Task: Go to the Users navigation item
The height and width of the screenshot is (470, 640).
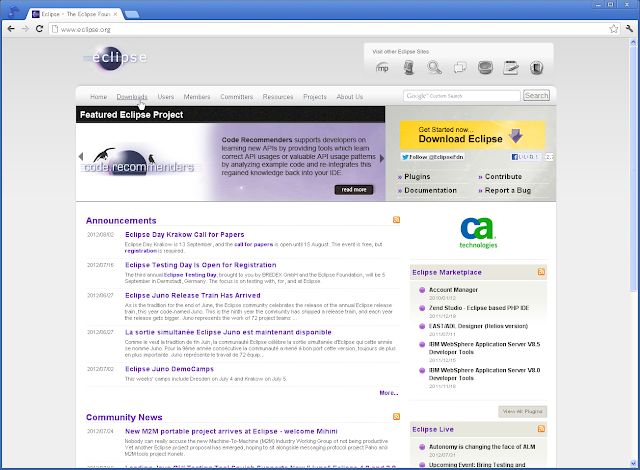Action: click(166, 97)
